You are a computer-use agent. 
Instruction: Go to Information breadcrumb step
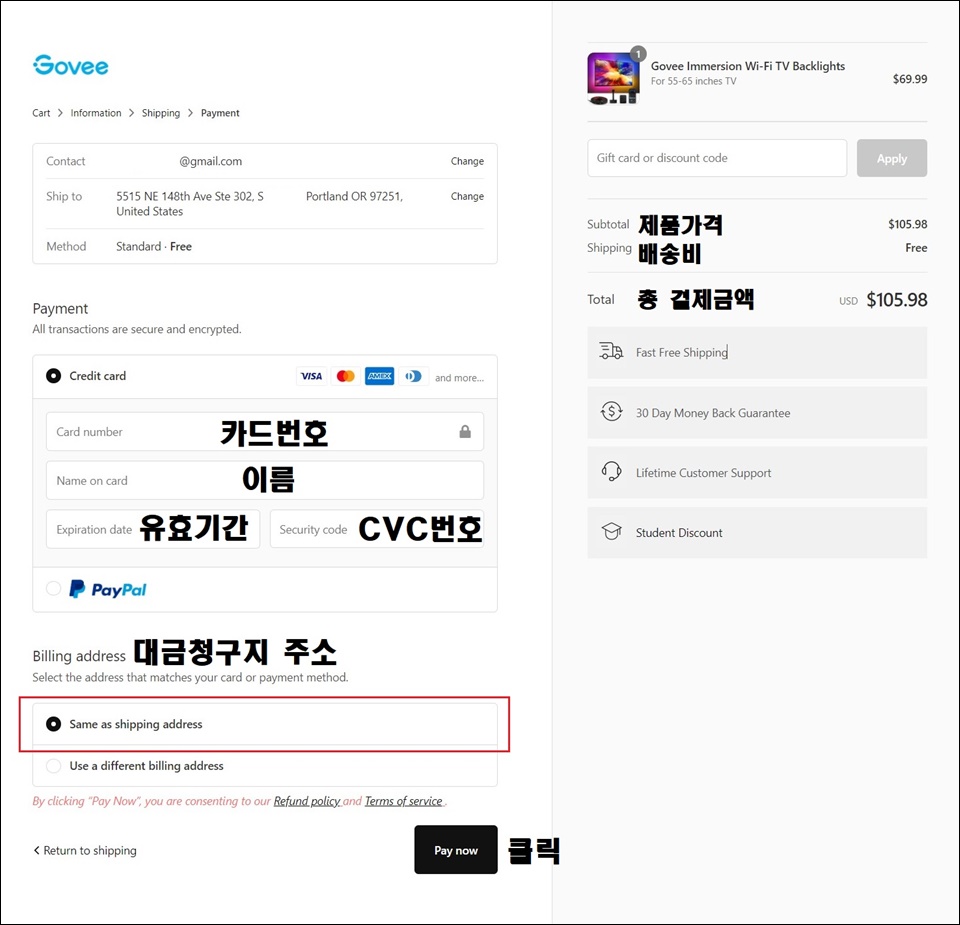pos(96,113)
